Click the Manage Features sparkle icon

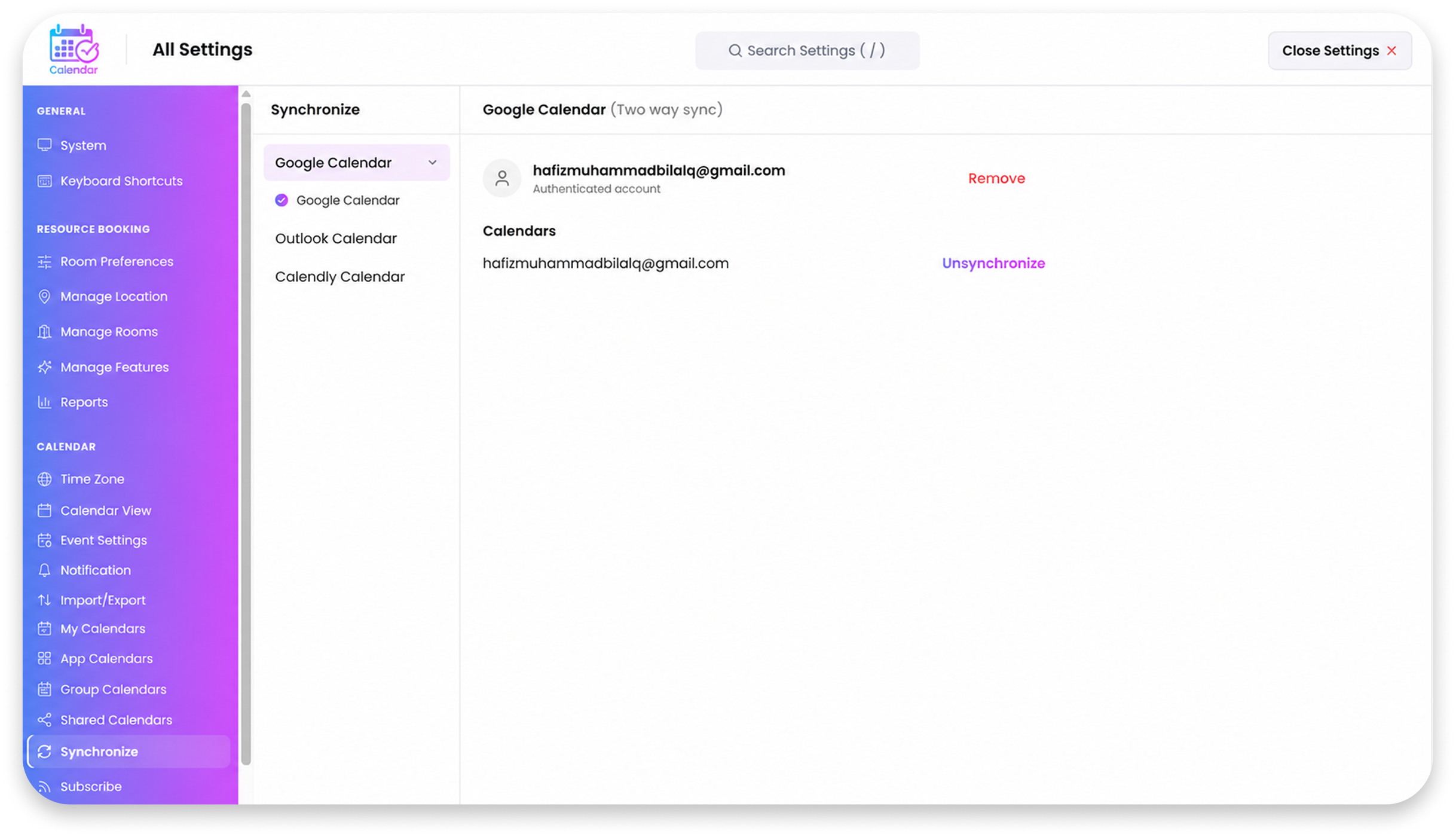(x=44, y=367)
